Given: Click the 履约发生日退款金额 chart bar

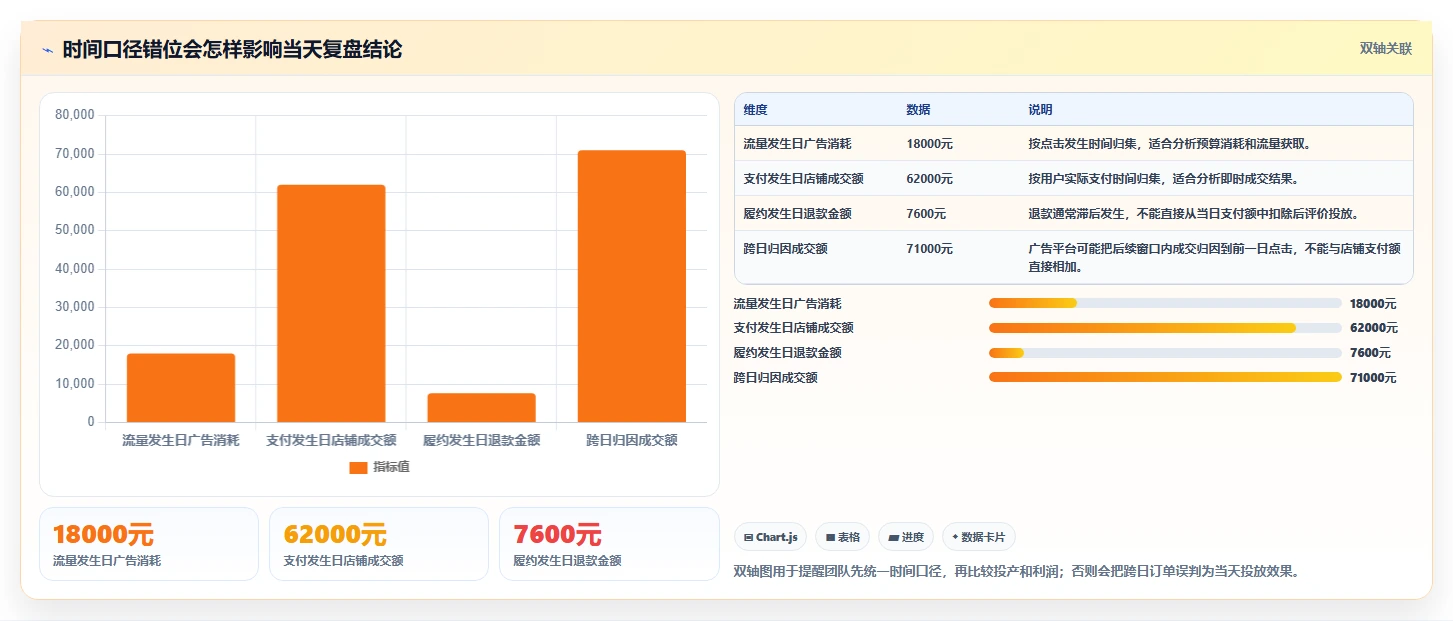Looking at the screenshot, I should click(481, 407).
